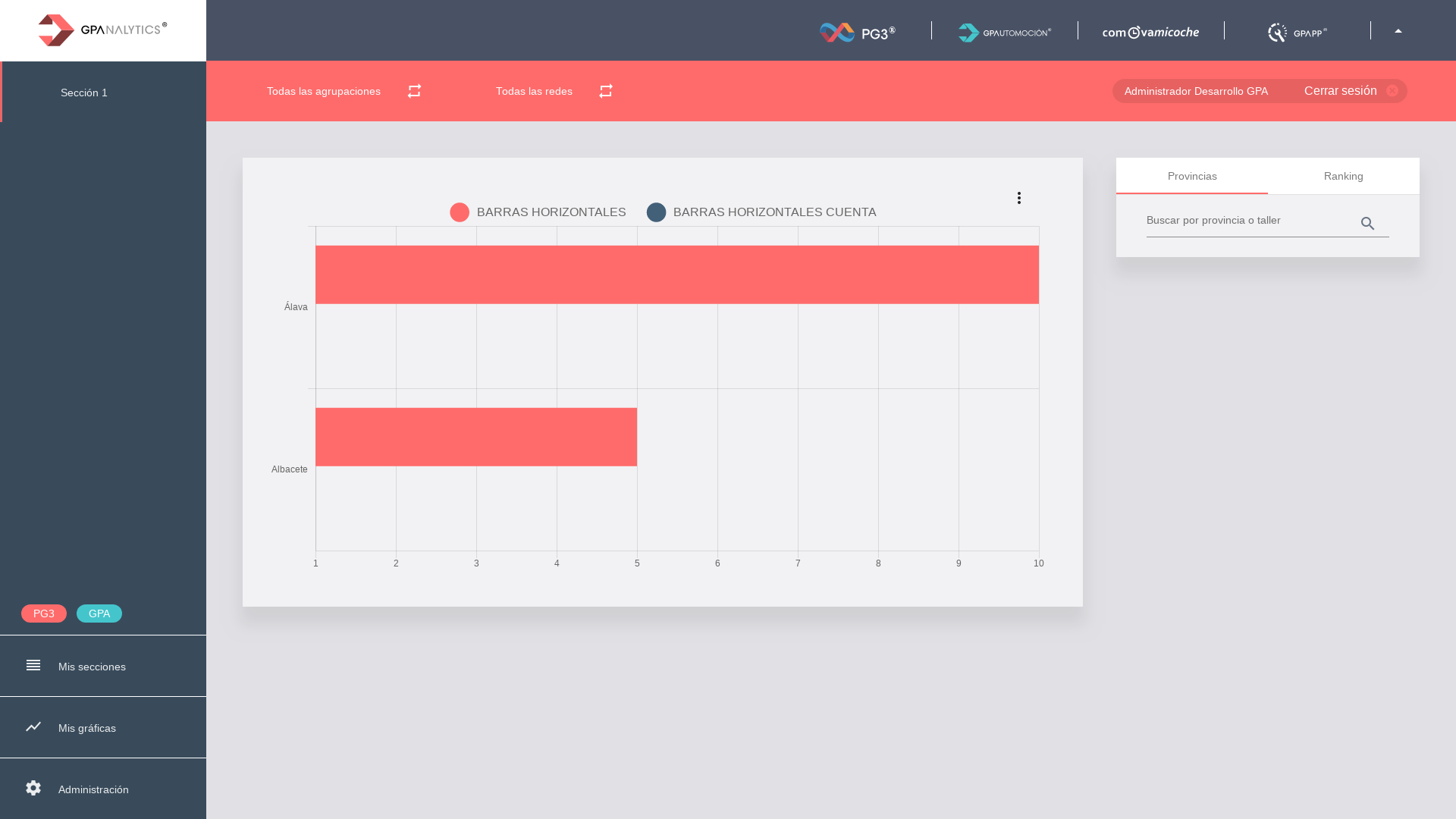The width and height of the screenshot is (1456, 819).
Task: Click the GPAnalytics logo
Action: point(102,30)
